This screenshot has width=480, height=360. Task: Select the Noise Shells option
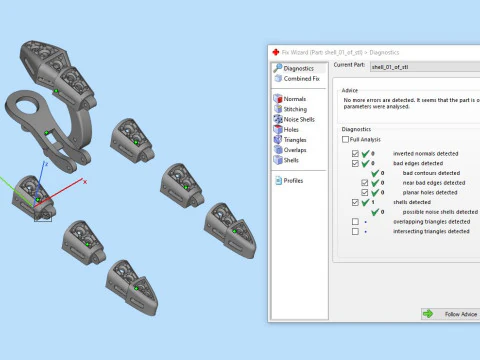(294, 119)
